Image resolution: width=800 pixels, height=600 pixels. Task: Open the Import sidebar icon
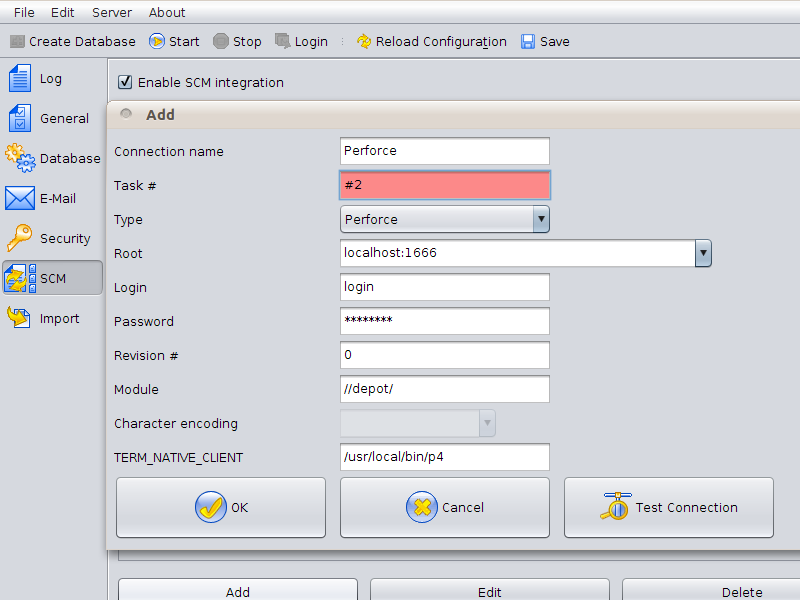point(20,318)
